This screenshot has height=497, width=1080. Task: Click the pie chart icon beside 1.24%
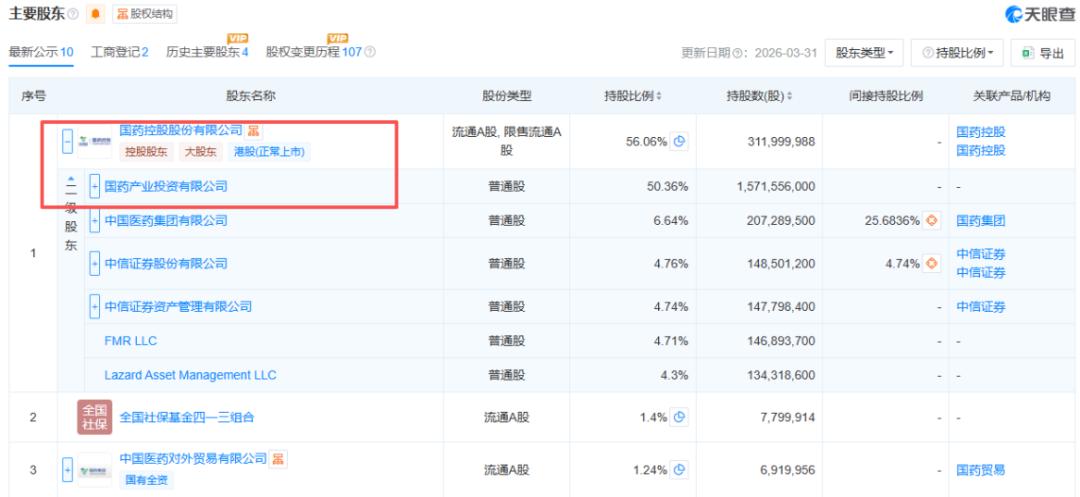pyautogui.click(x=679, y=470)
